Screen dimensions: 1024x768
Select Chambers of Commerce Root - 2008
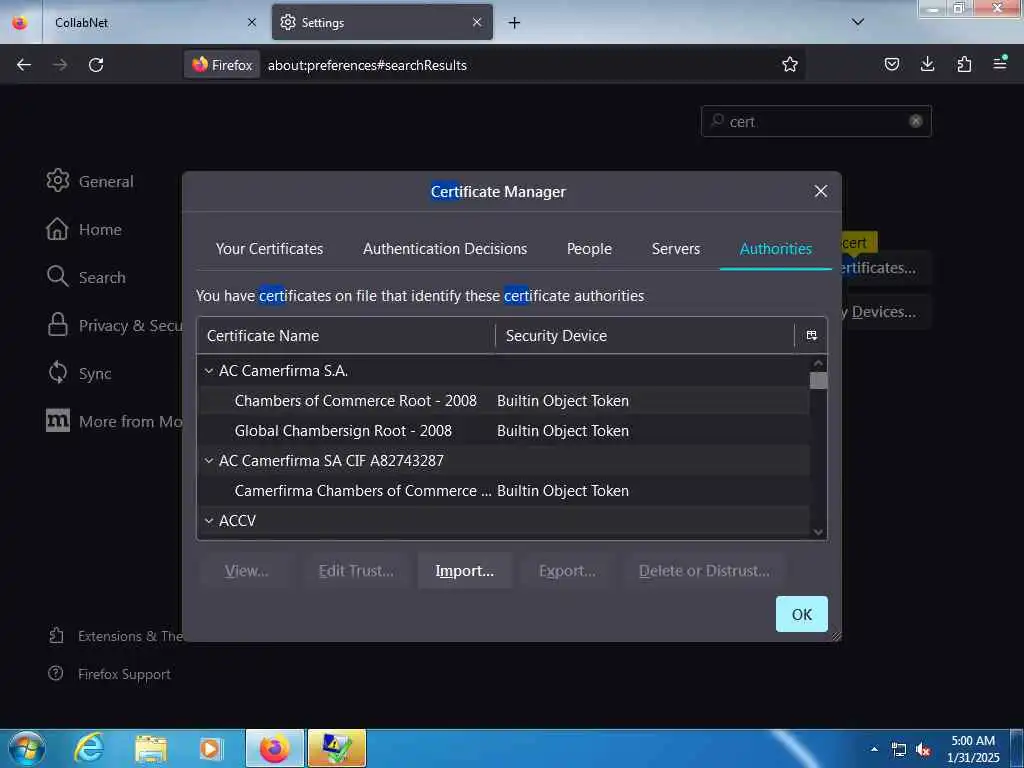tap(504, 400)
